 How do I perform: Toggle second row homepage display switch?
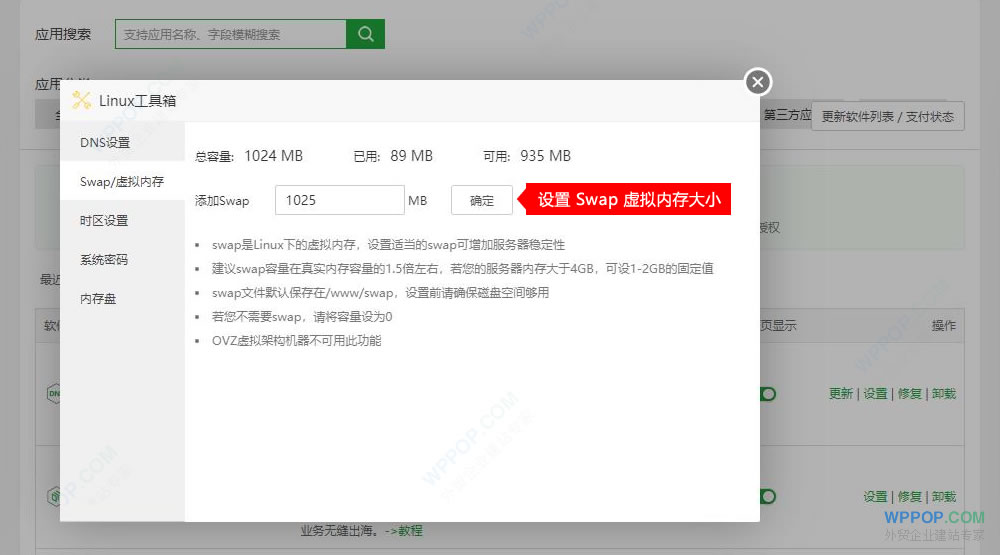767,496
